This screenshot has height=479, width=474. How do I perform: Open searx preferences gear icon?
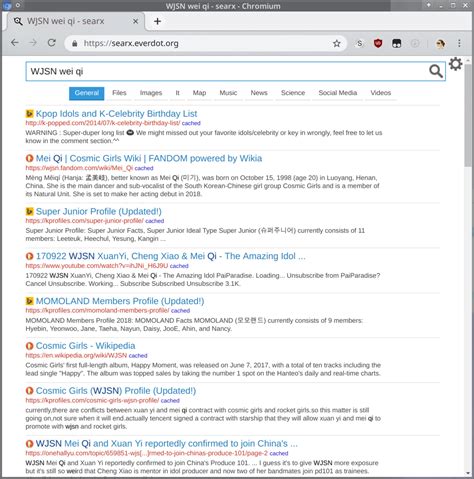(455, 64)
